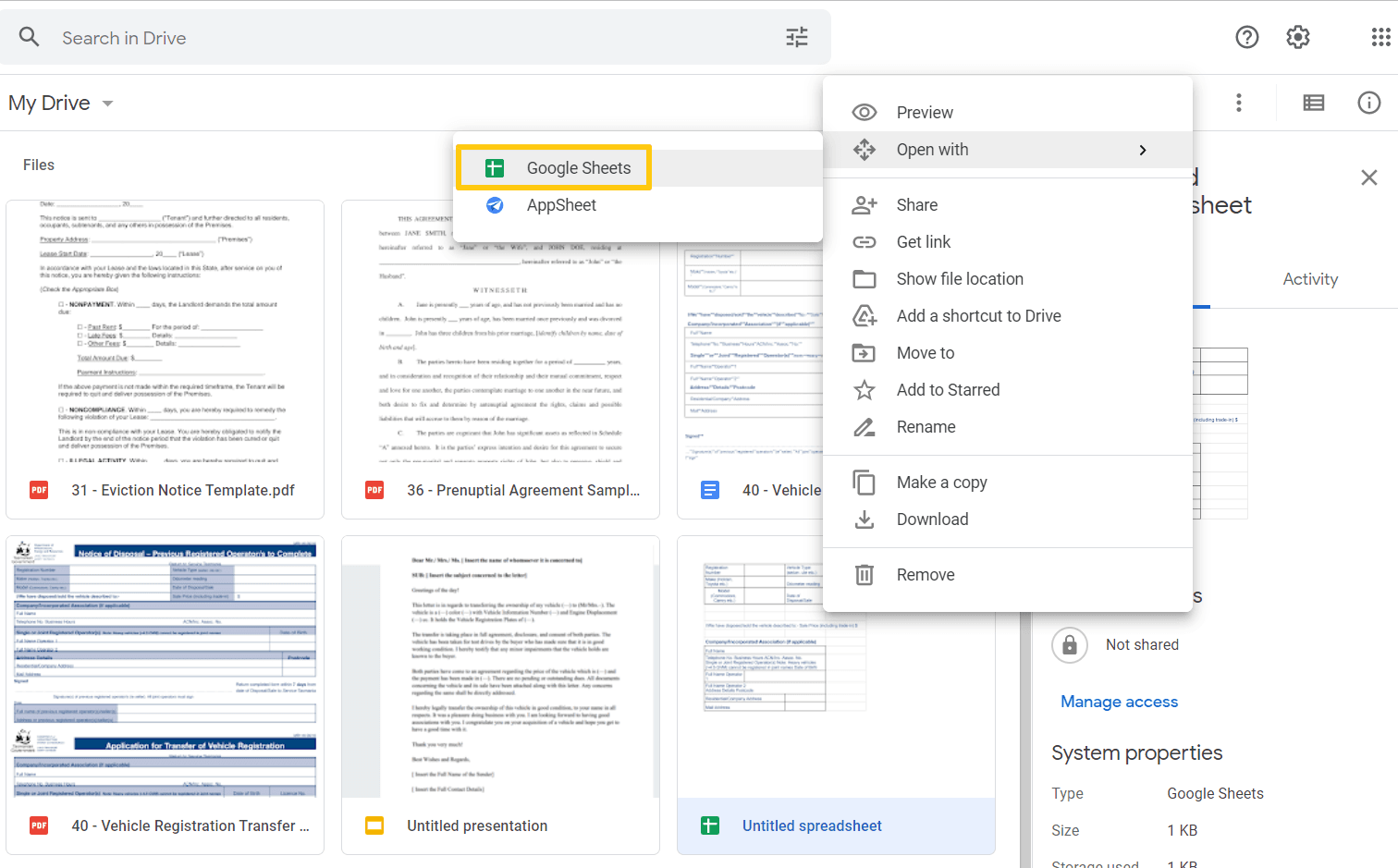Select Preview from the context menu
Image resolution: width=1398 pixels, height=868 pixels.
(x=1008, y=113)
